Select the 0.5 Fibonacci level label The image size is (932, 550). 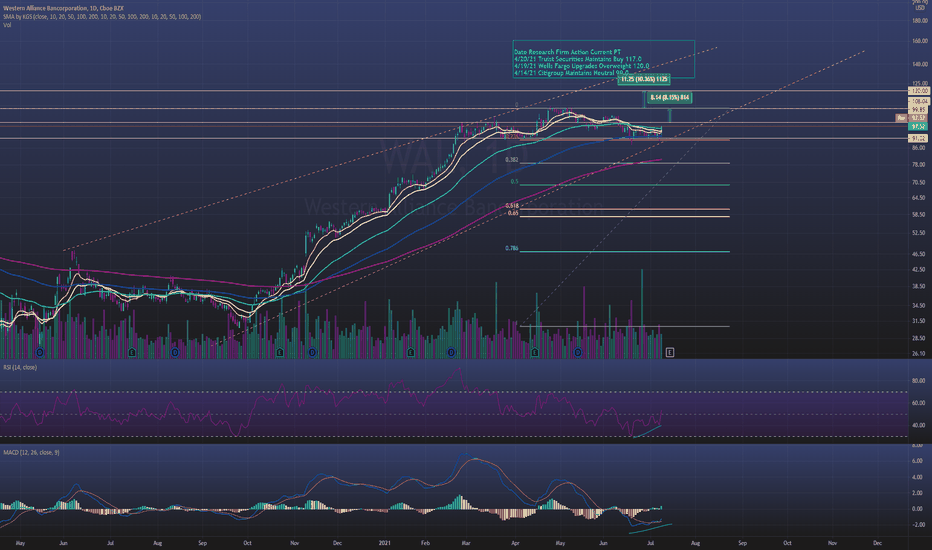point(514,182)
